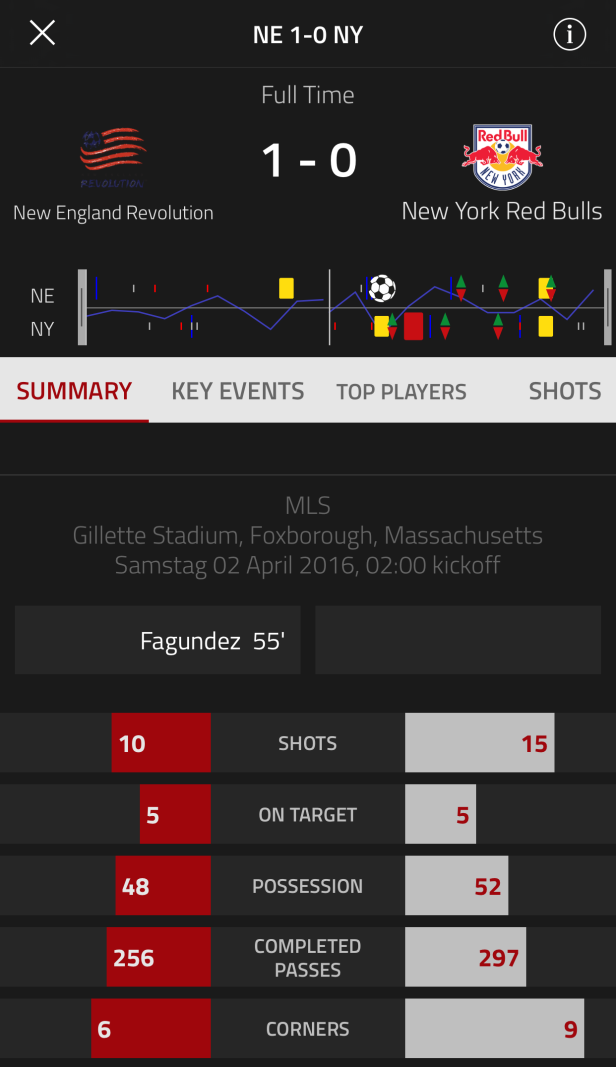Screen dimensions: 616x1067
Task: Switch to the Key Events tab
Action: click(238, 391)
